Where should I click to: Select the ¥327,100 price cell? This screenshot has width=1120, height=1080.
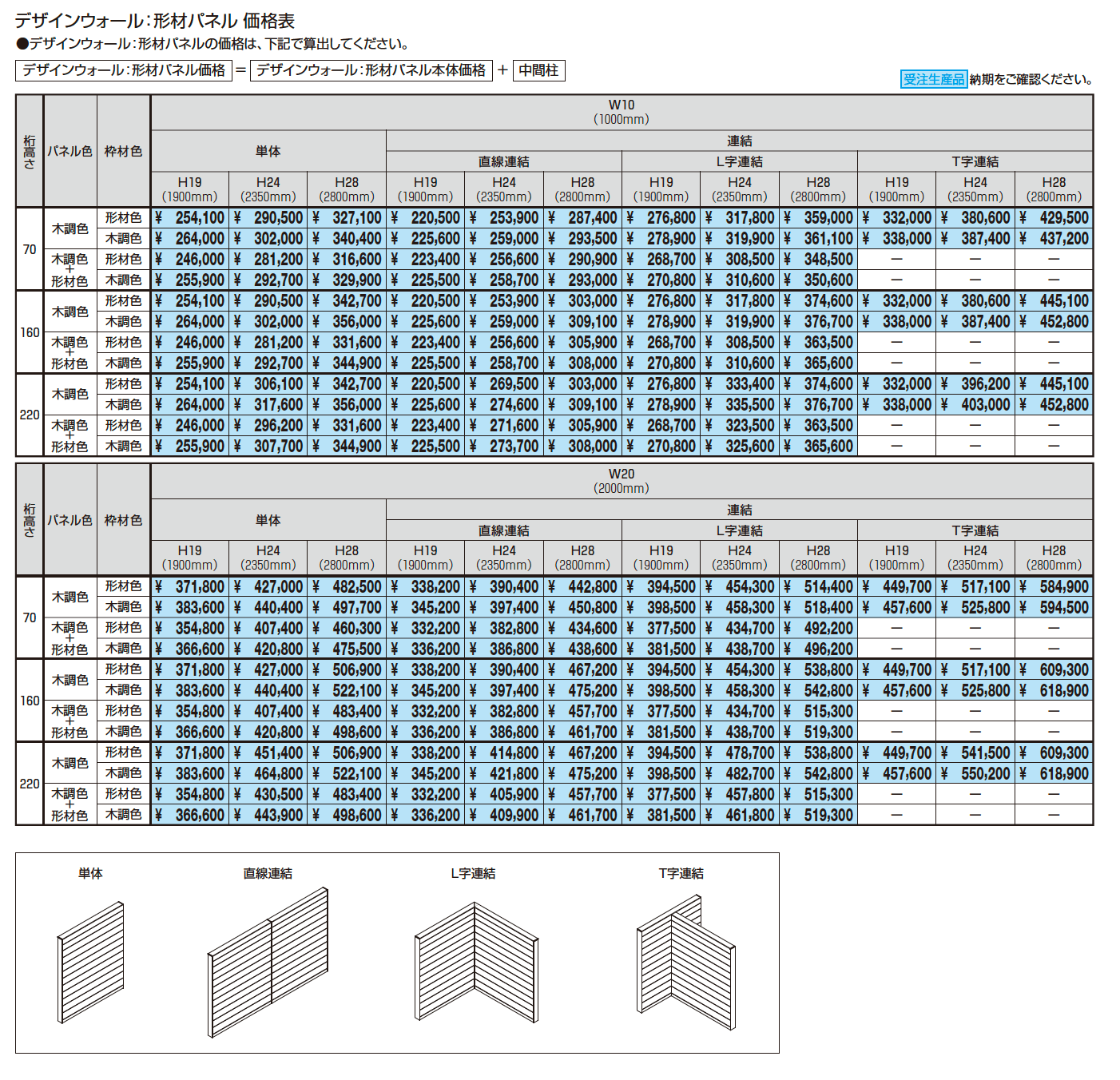pyautogui.click(x=347, y=217)
